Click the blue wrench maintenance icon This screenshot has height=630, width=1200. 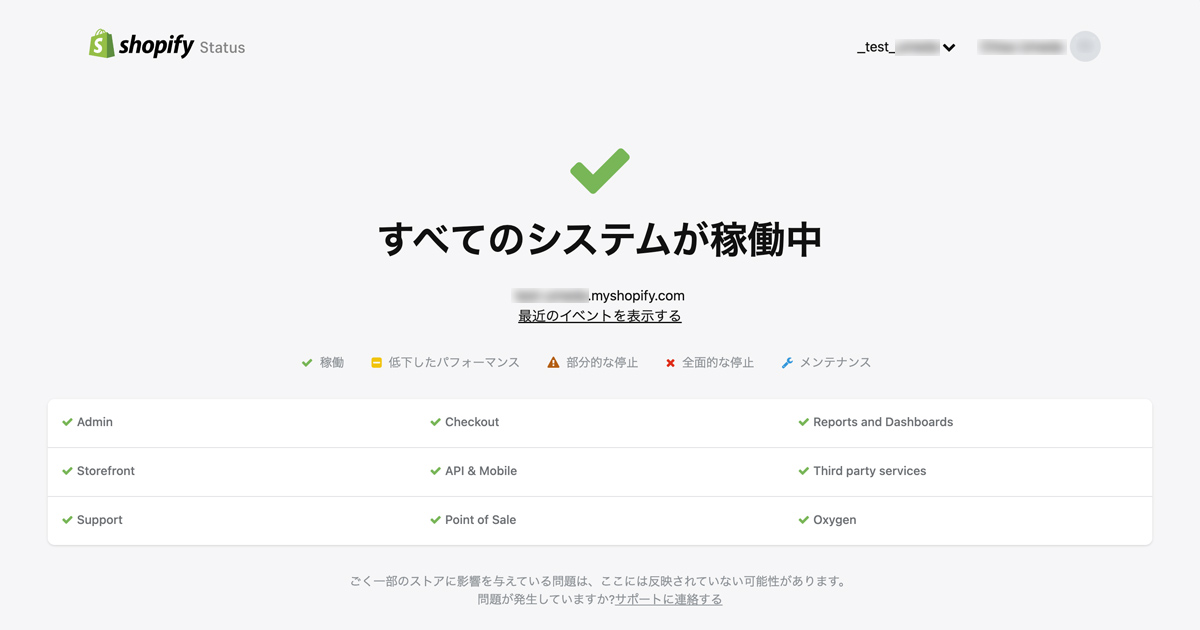tap(787, 363)
